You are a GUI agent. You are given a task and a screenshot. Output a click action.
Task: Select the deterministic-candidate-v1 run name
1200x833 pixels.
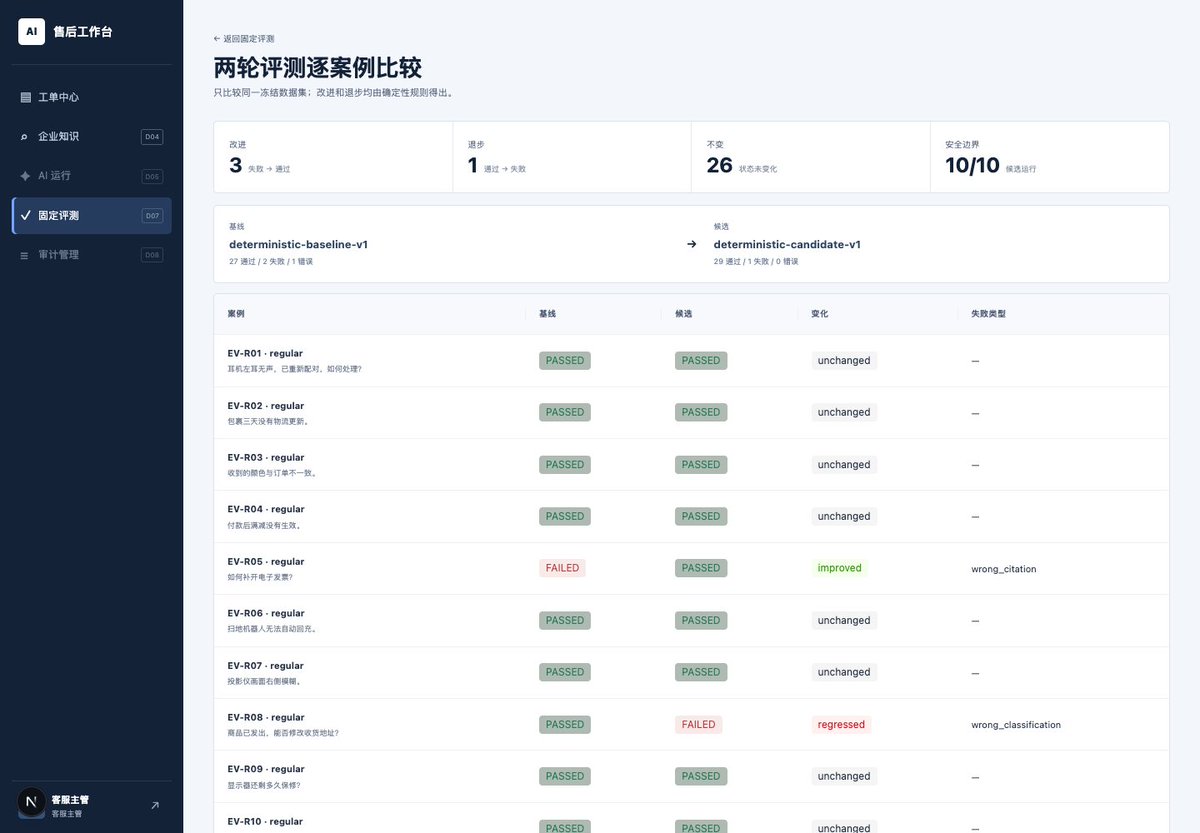787,244
